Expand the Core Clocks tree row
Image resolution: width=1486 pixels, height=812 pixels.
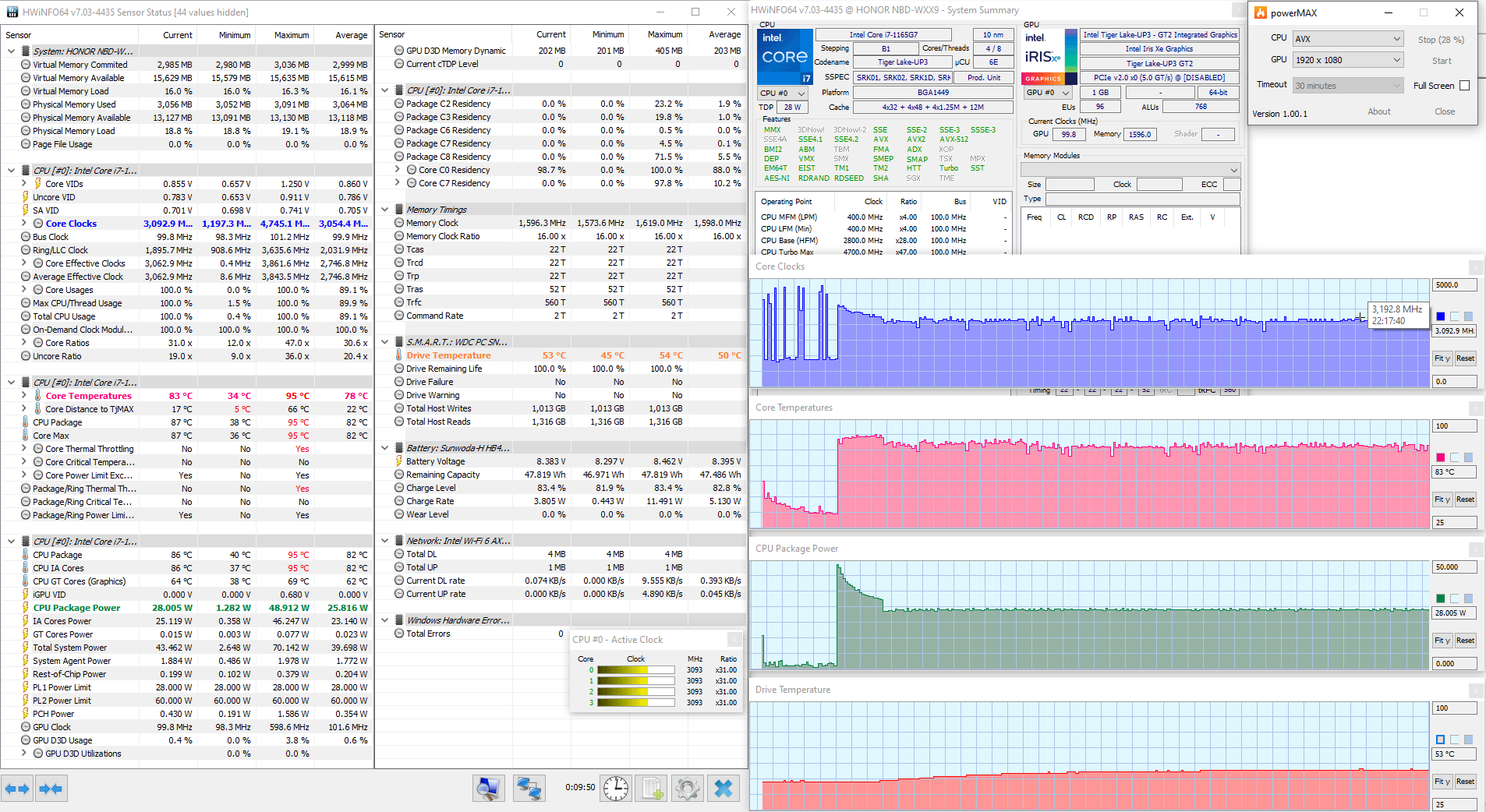tap(24, 224)
